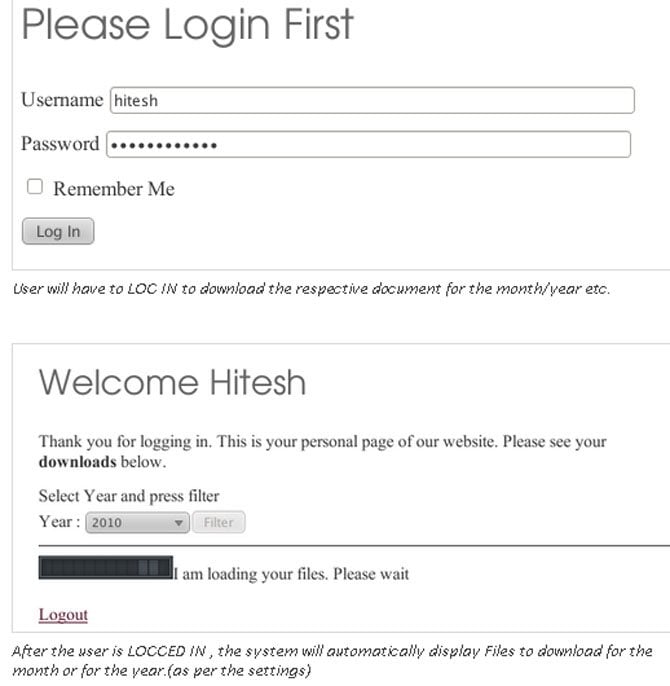The image size is (670, 686).
Task: Open the Year dropdown showing 2010
Action: pyautogui.click(x=137, y=522)
